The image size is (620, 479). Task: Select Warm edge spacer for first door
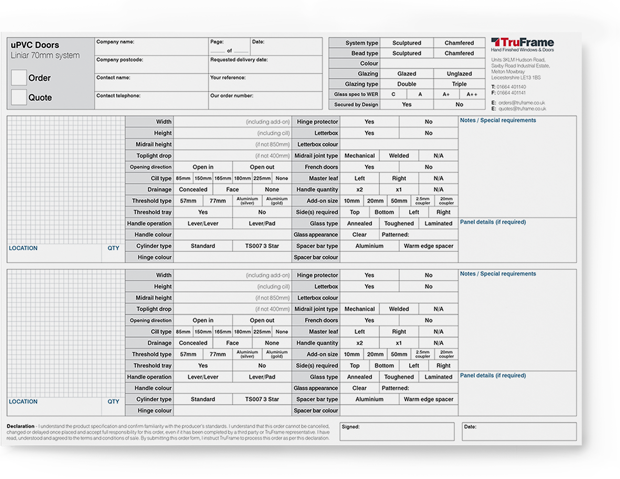coord(429,246)
